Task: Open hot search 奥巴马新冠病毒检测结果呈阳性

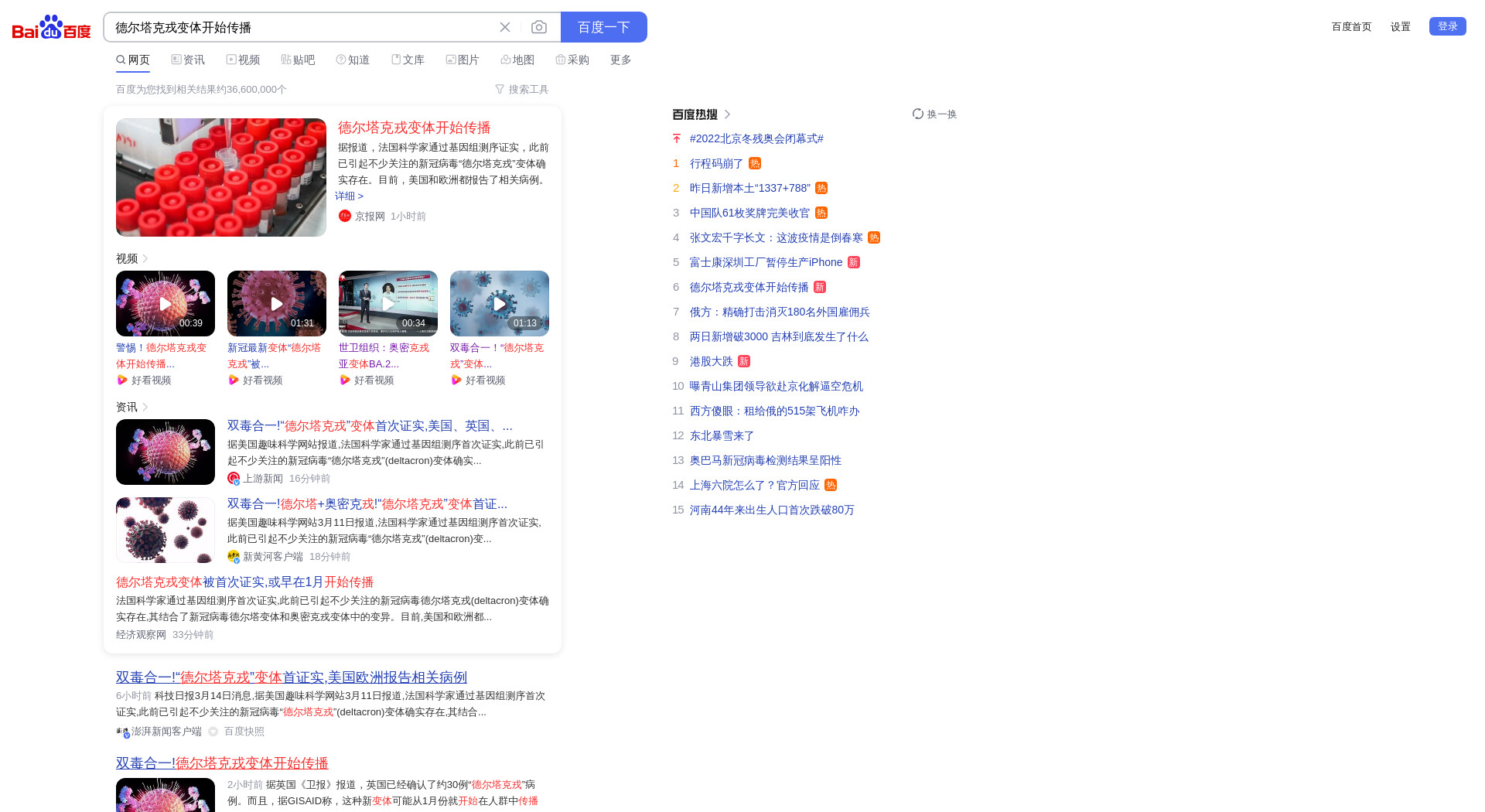Action: click(765, 460)
